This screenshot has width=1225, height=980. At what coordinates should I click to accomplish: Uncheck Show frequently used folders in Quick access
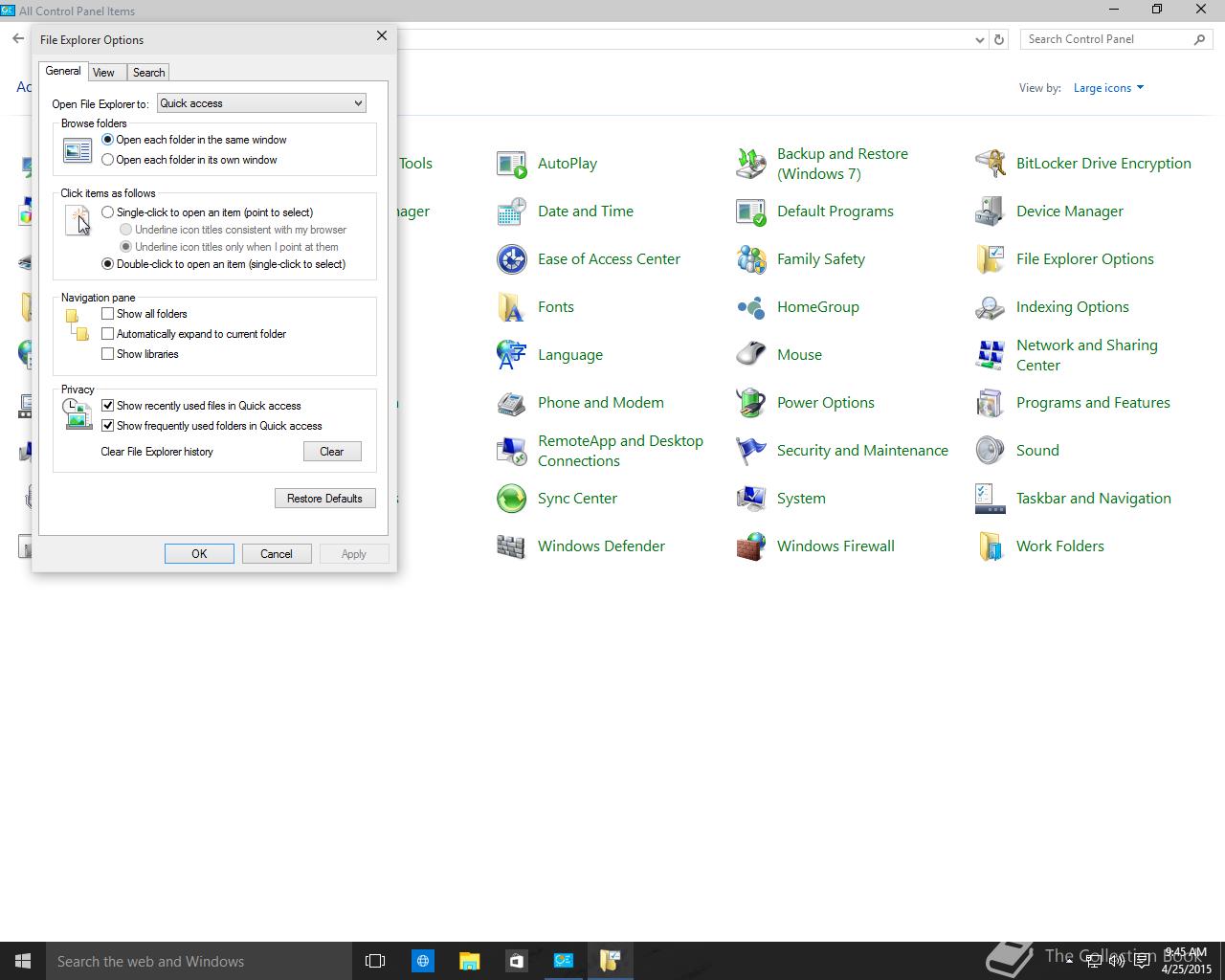(x=107, y=426)
